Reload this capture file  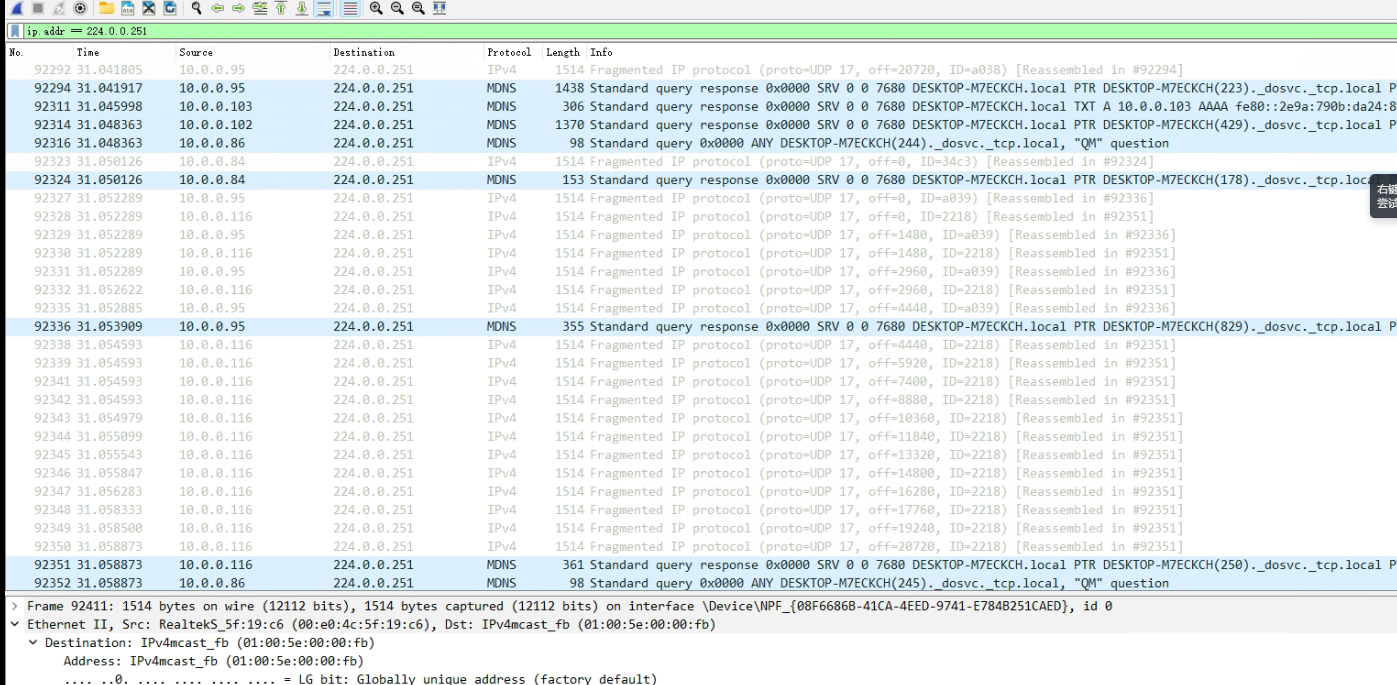click(170, 8)
